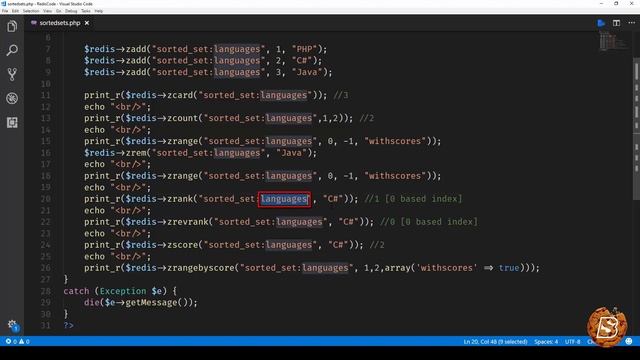Split the editor with the split icon
This screenshot has height=360, width=640.
(616, 23)
